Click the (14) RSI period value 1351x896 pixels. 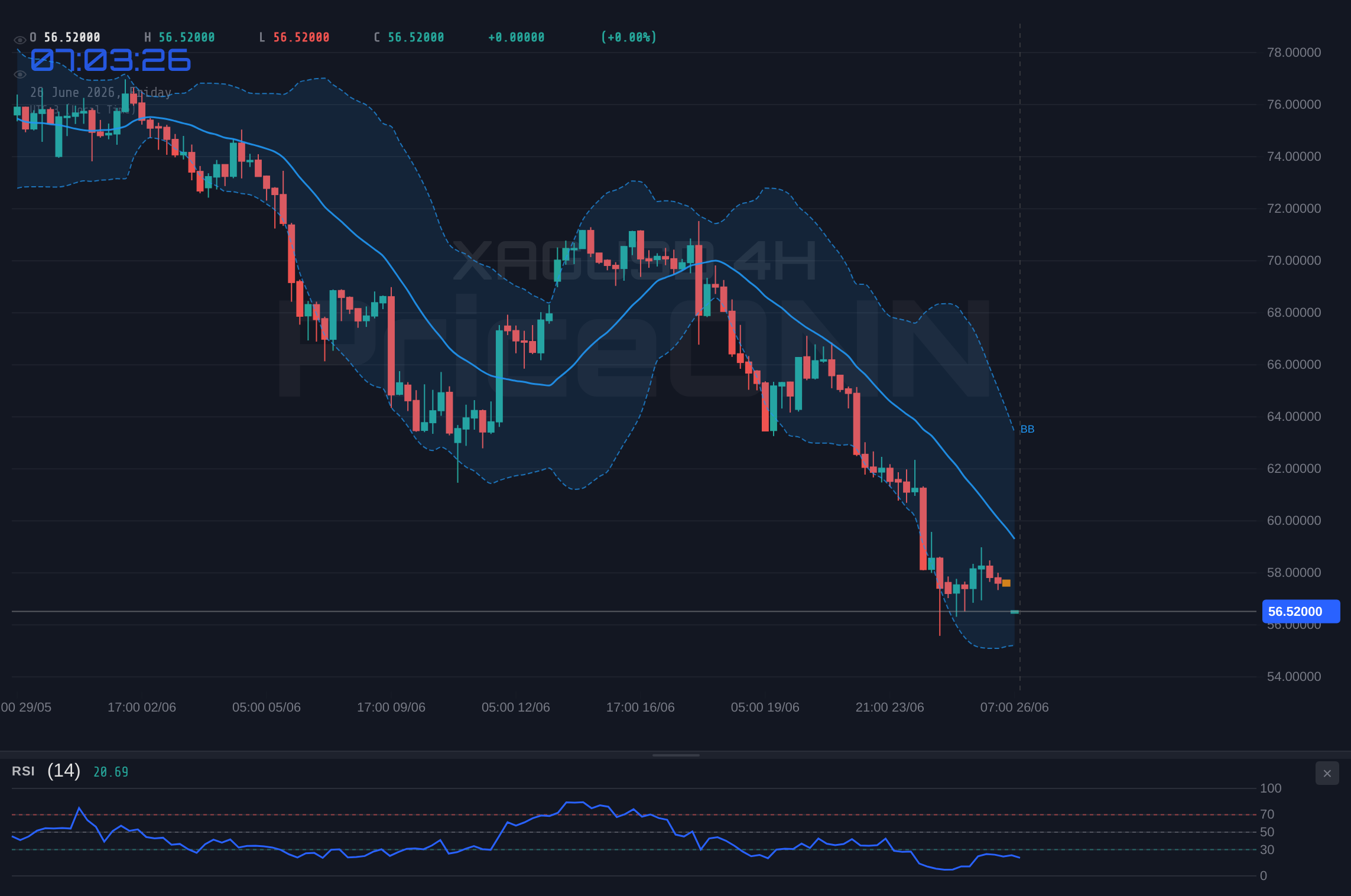(64, 771)
